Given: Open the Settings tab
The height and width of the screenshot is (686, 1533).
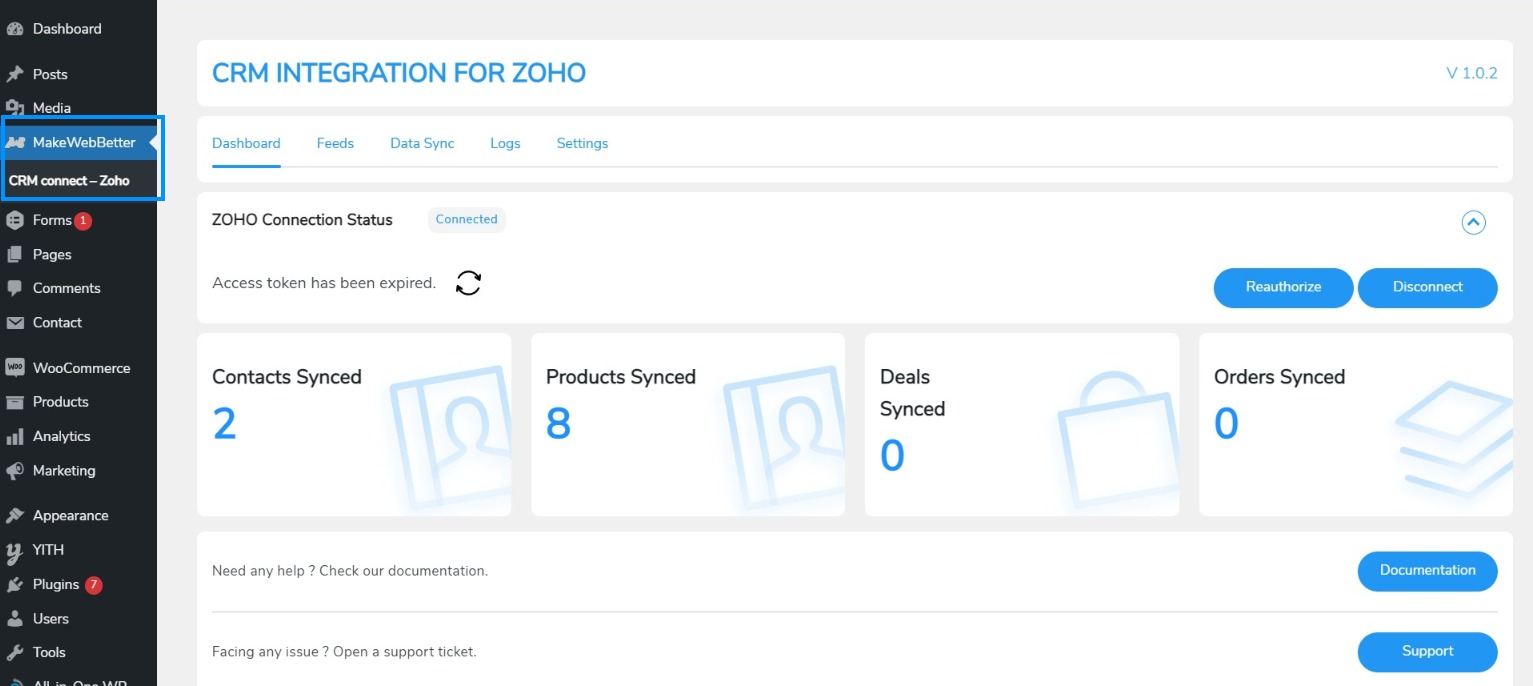Looking at the screenshot, I should (x=582, y=143).
